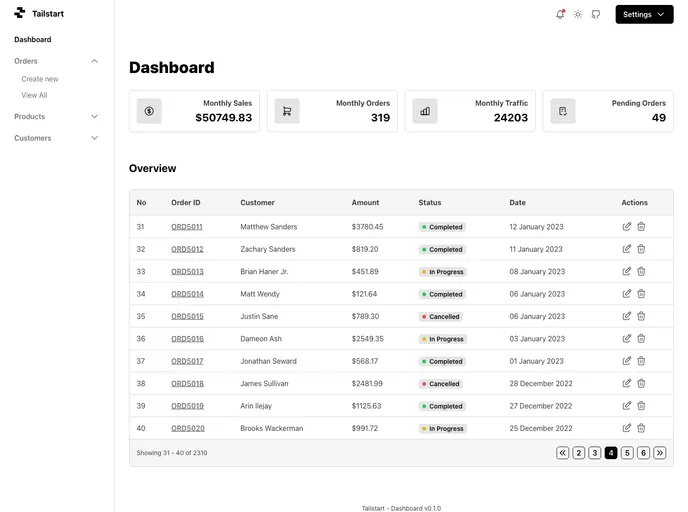Edit Matthew Sanders order with pencil icon
The height and width of the screenshot is (512, 688).
click(x=627, y=226)
